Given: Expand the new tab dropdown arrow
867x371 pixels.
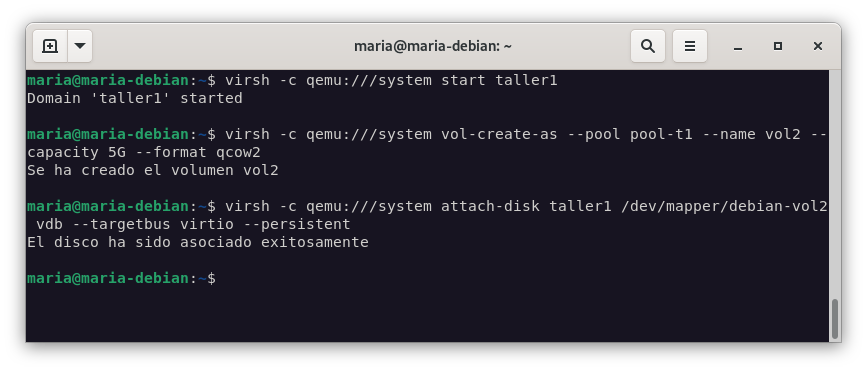Looking at the screenshot, I should pos(80,46).
